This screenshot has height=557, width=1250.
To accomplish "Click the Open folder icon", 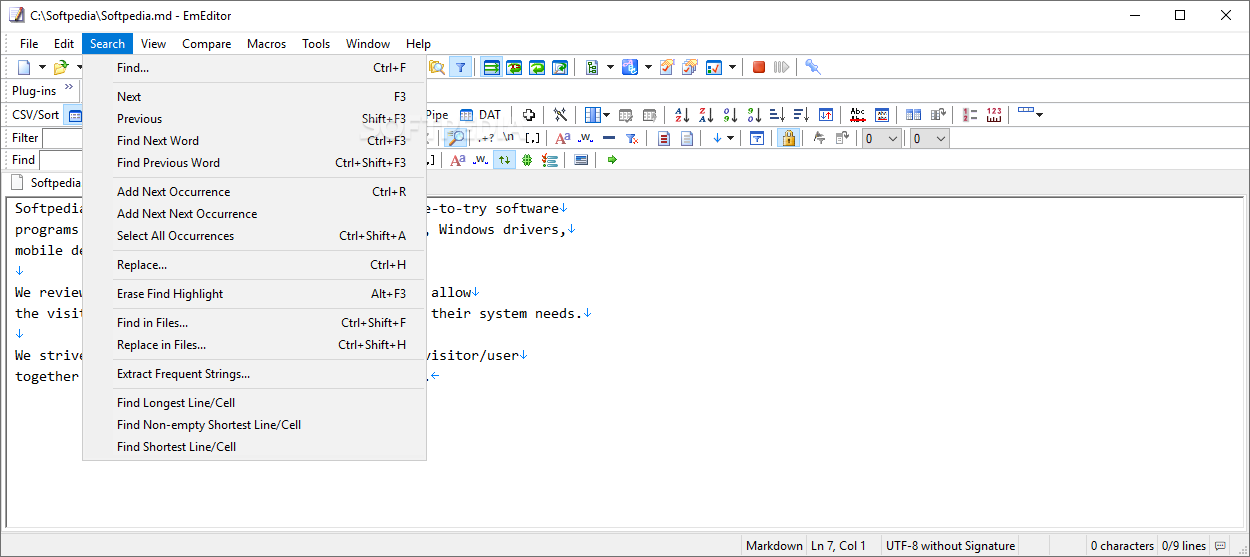I will 60,67.
